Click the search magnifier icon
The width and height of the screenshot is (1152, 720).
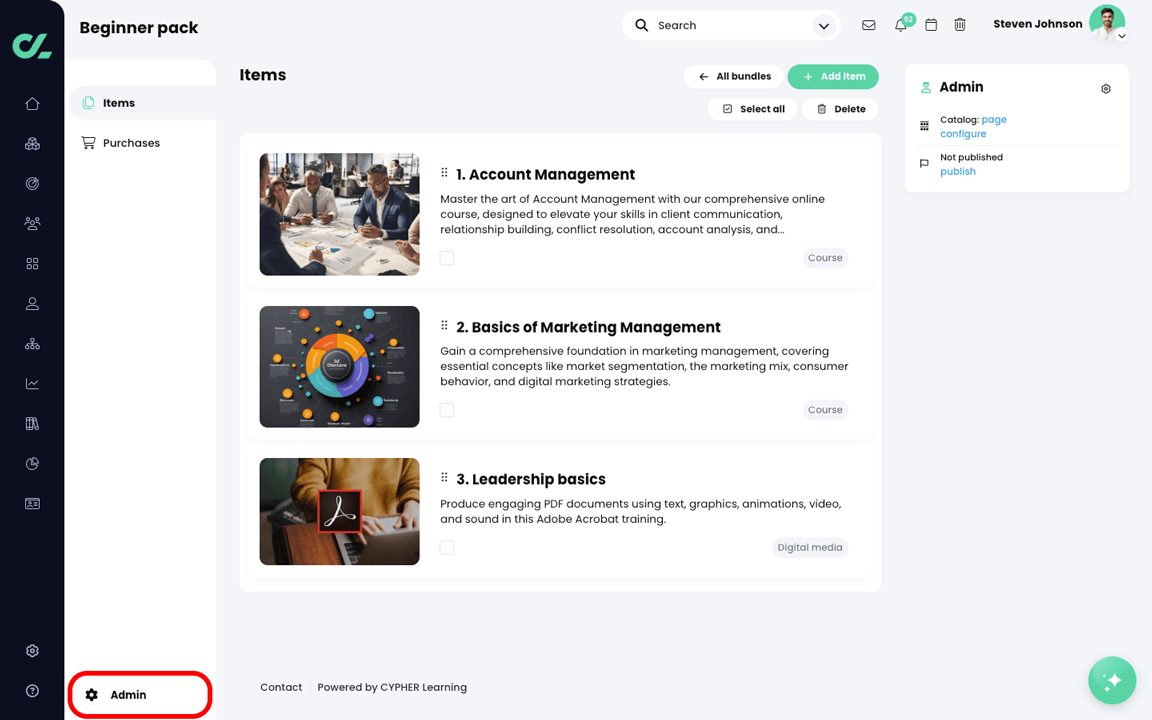(641, 25)
